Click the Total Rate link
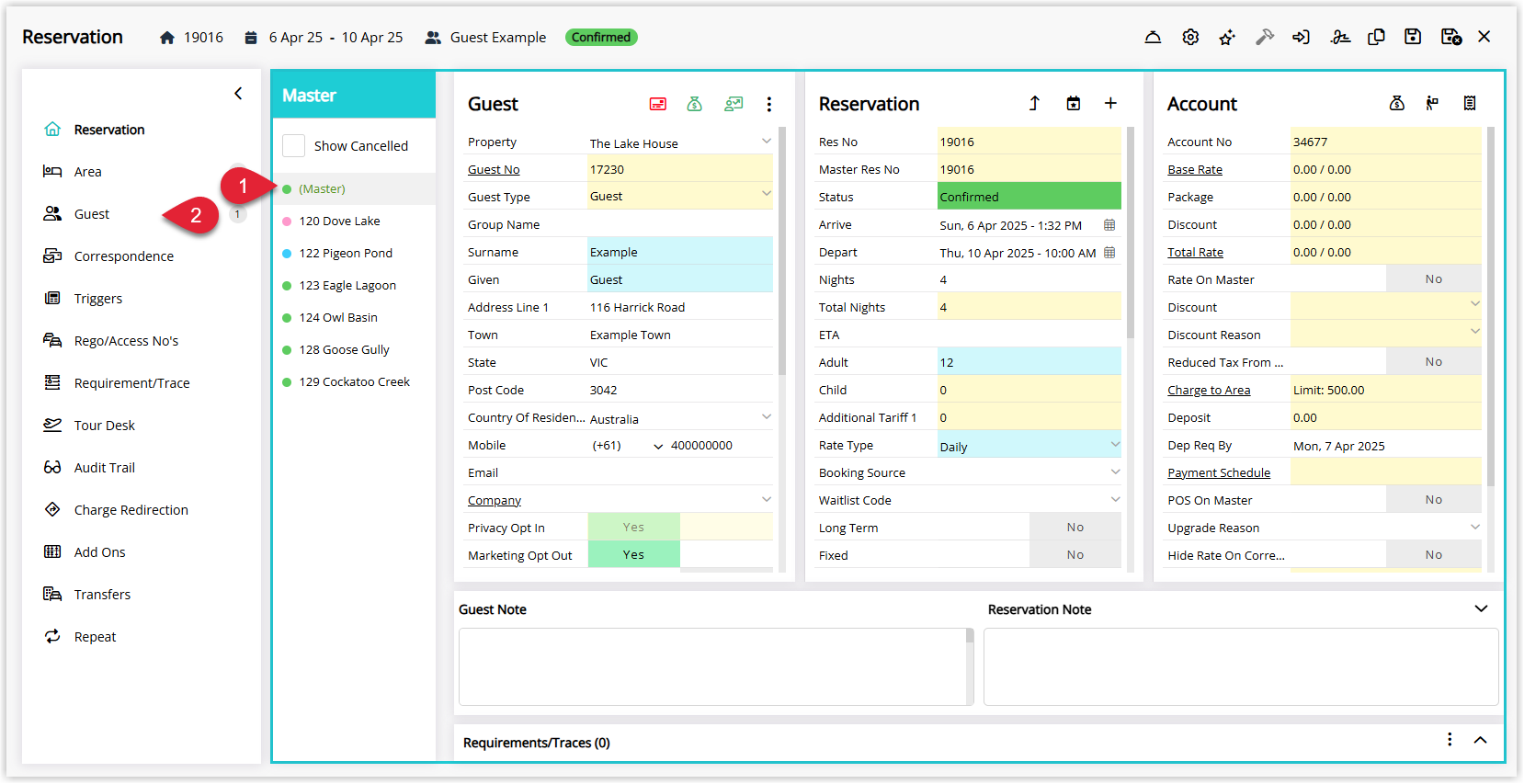Viewport: 1524px width, 784px height. (x=1195, y=252)
